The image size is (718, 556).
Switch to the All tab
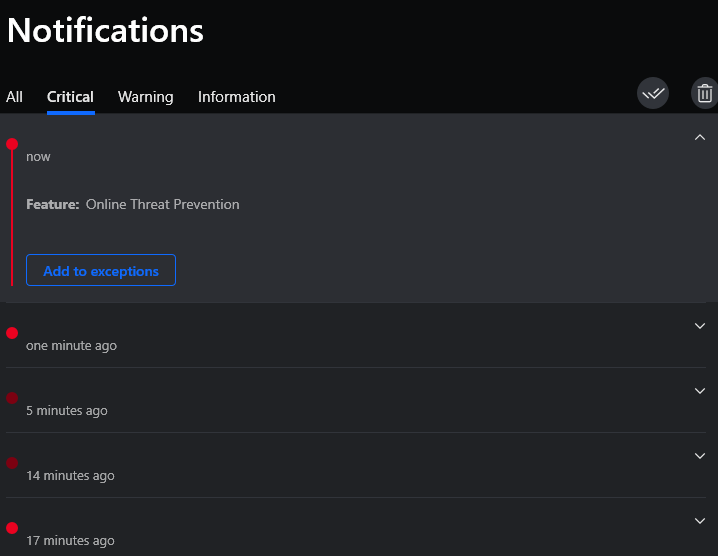click(14, 97)
